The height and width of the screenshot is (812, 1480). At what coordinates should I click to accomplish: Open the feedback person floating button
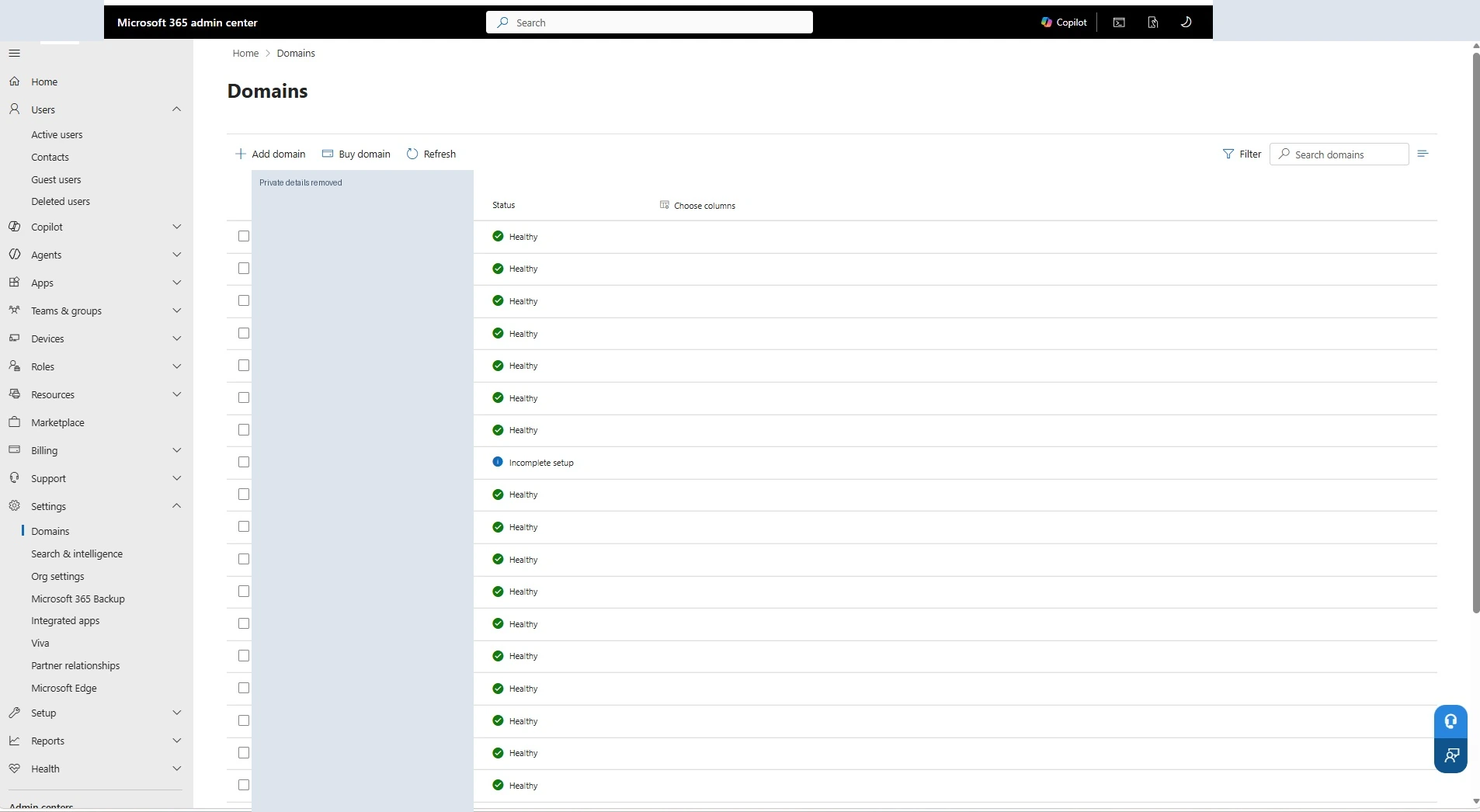[1450, 755]
